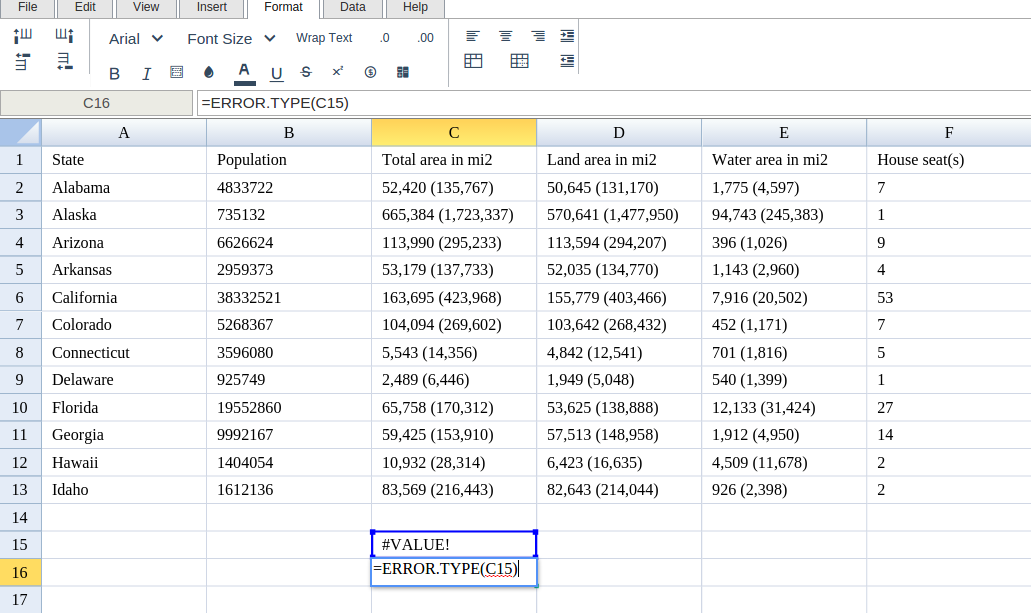Click the superscript icon
The width and height of the screenshot is (1031, 613).
point(338,72)
